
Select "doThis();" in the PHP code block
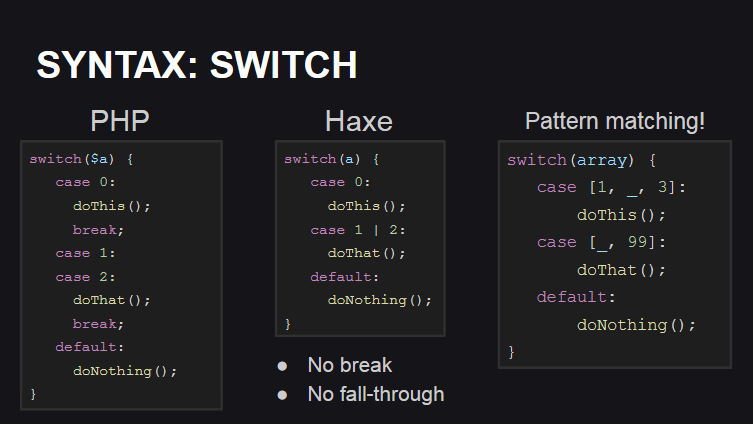(x=111, y=206)
